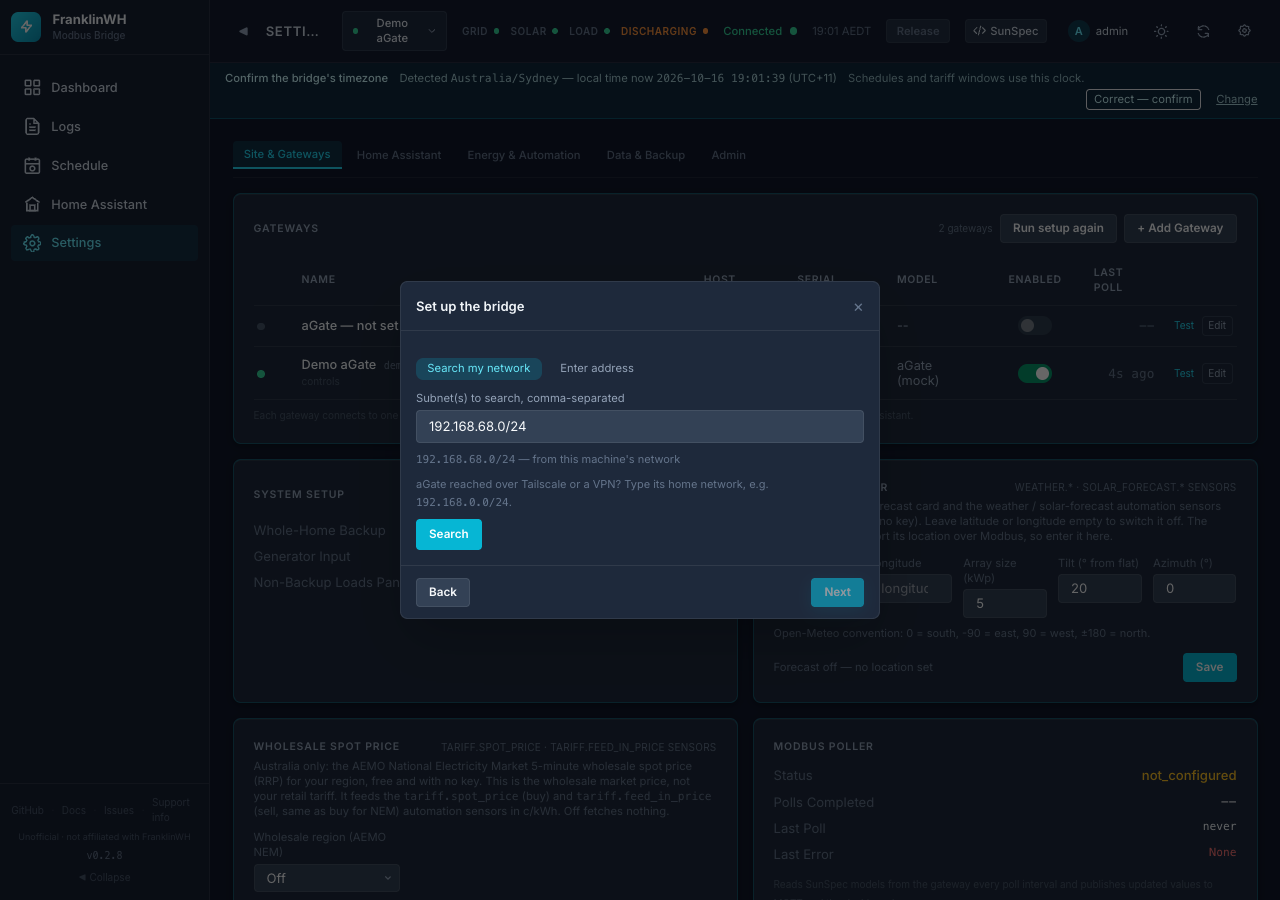
Task: Toggle enabled switch for aGate not set row
Action: coord(1035,326)
